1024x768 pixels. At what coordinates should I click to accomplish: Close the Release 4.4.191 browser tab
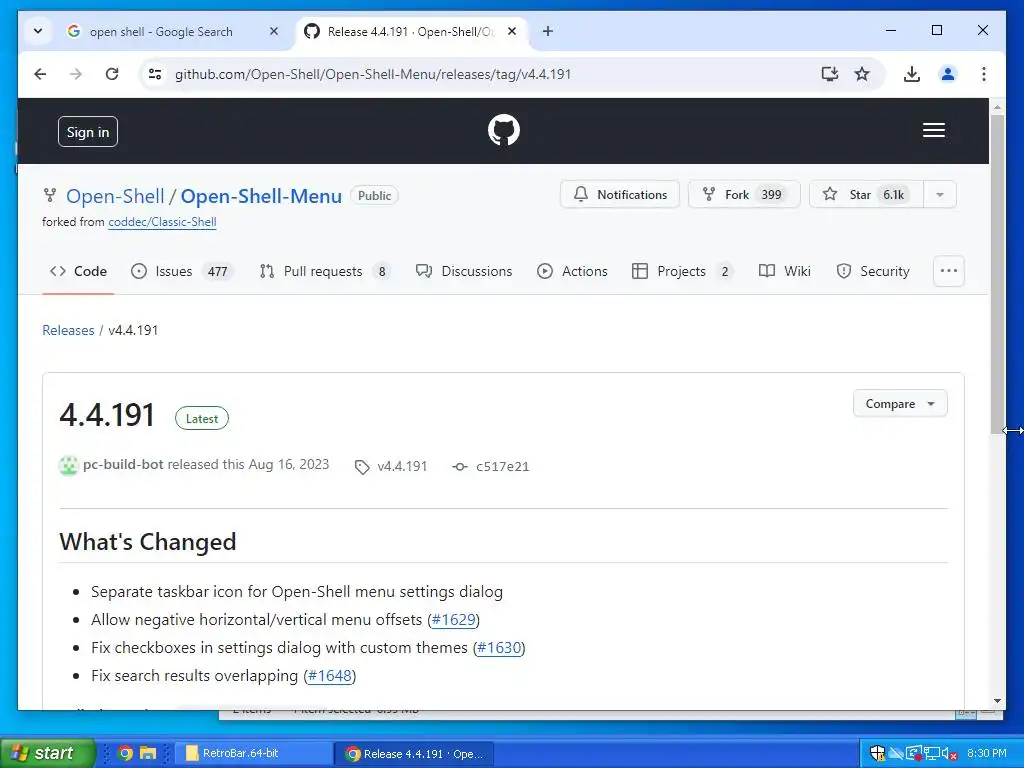click(x=512, y=31)
